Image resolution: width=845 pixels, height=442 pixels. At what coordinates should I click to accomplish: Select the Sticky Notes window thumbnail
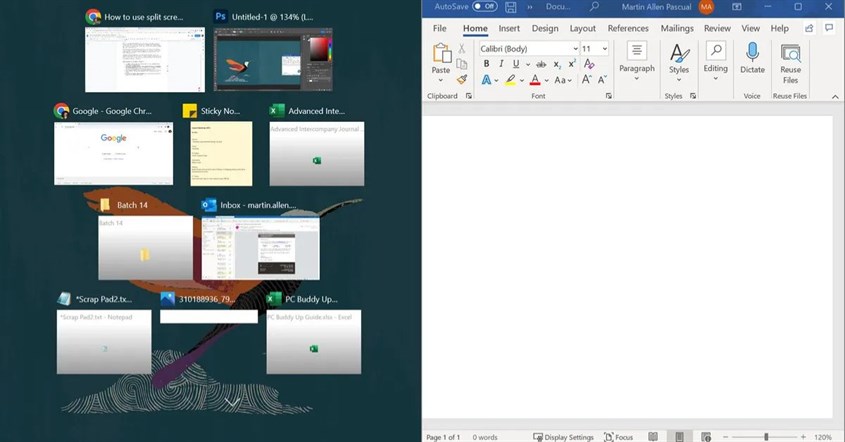coord(221,153)
